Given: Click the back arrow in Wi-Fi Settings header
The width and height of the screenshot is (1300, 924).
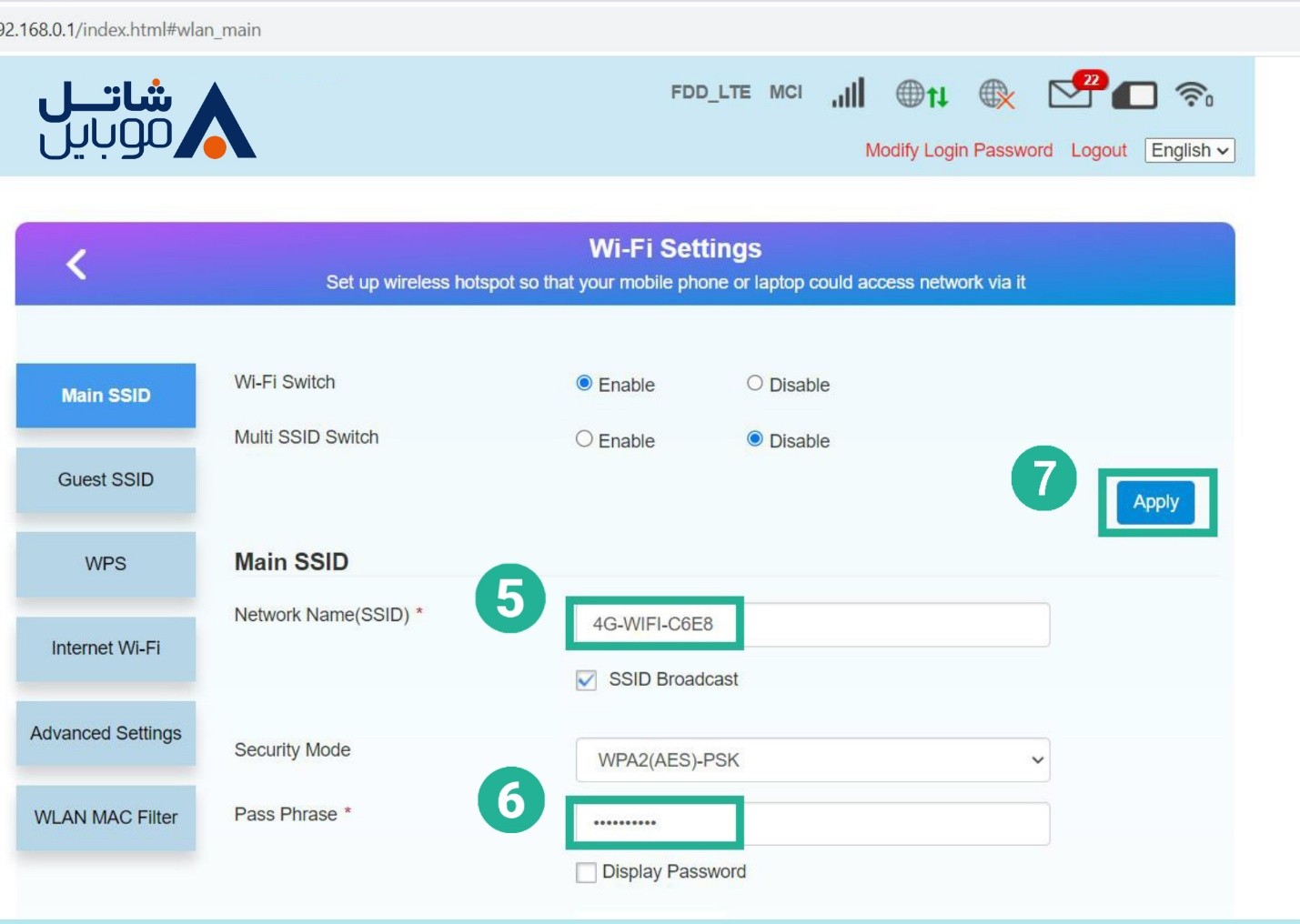Looking at the screenshot, I should (x=76, y=265).
